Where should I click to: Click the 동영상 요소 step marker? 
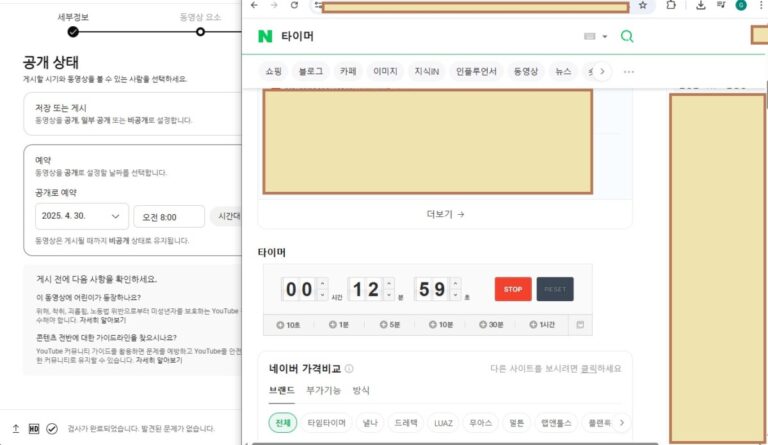pyautogui.click(x=200, y=32)
